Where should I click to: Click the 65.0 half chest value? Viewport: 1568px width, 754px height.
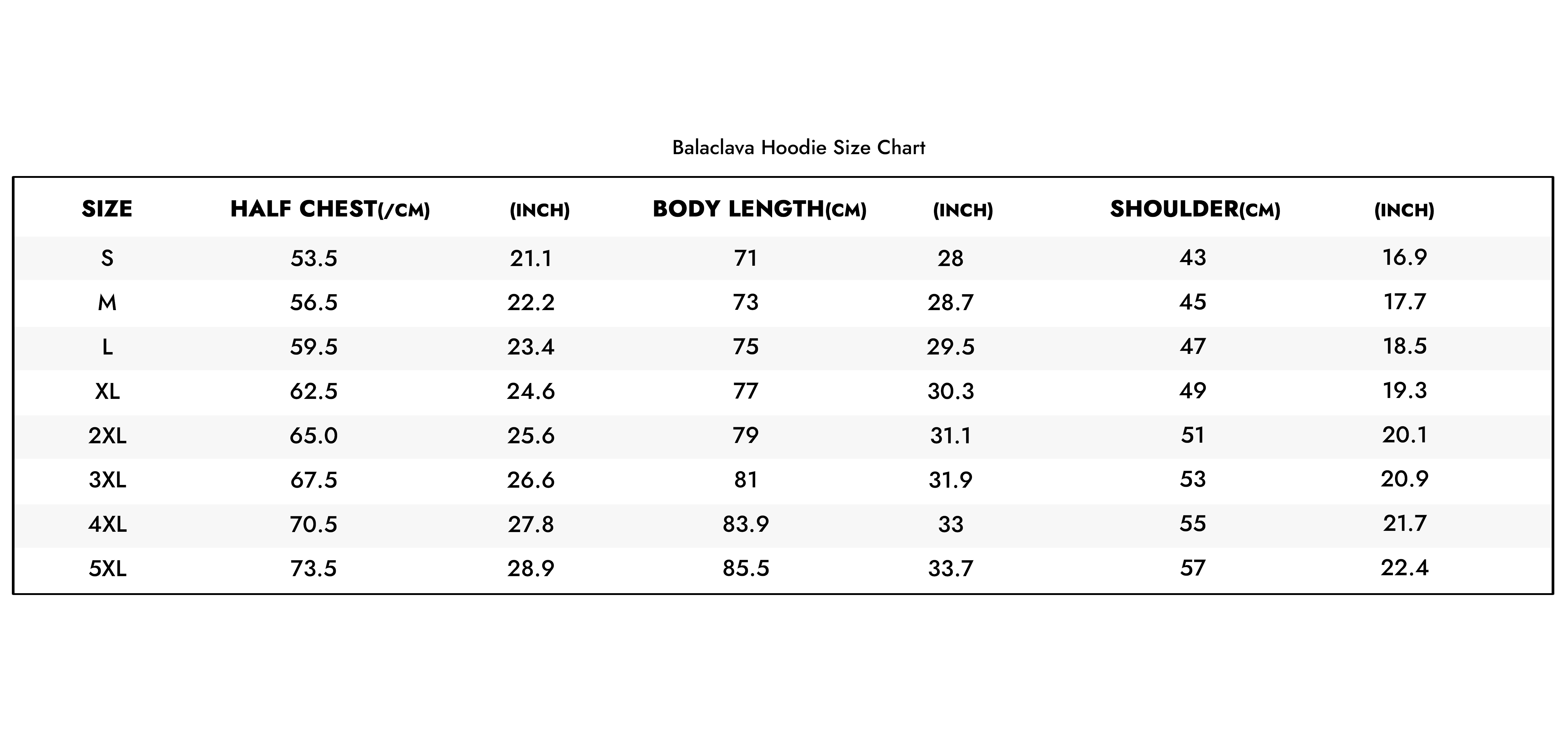(314, 436)
